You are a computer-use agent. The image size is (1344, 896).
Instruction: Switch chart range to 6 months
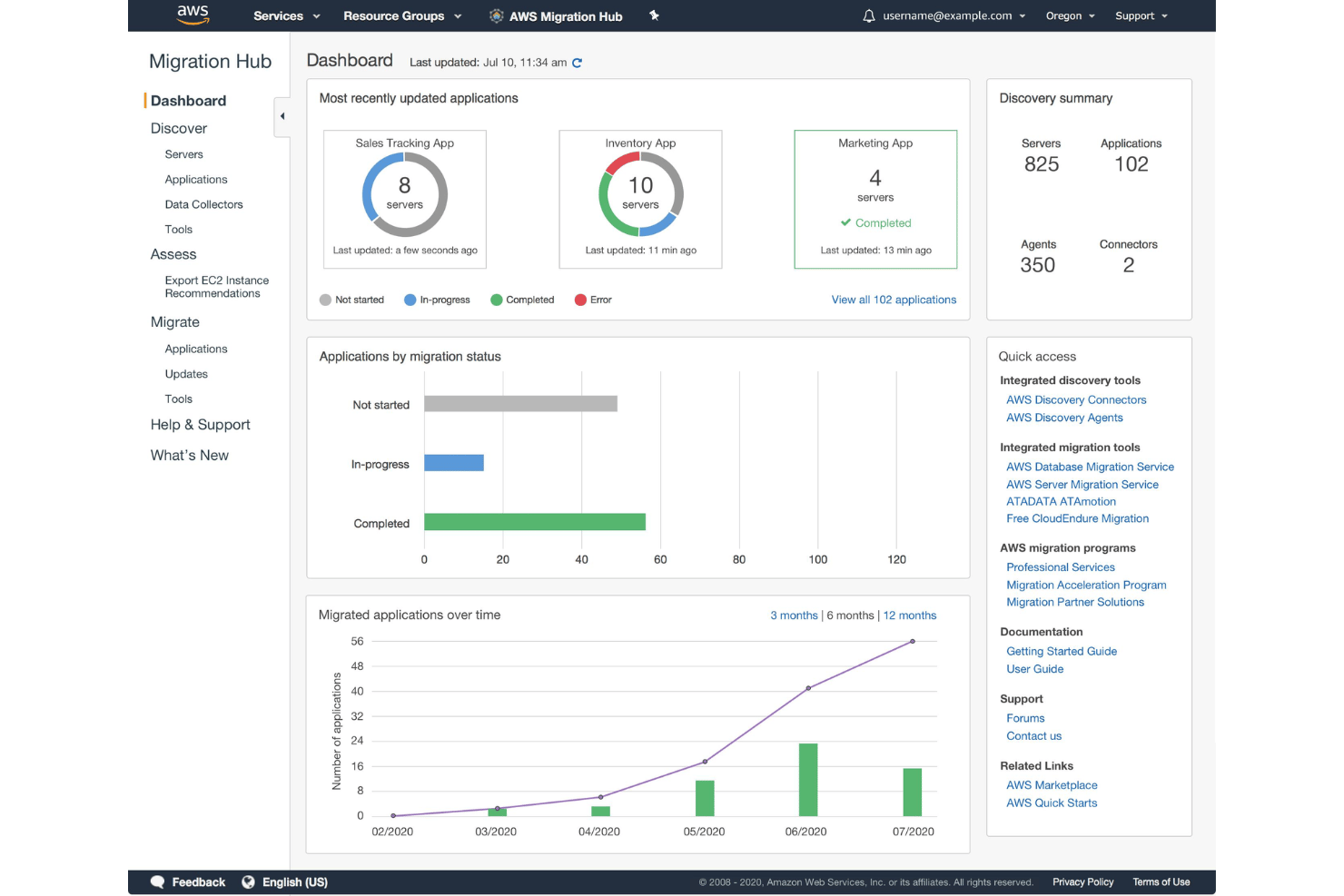pyautogui.click(x=850, y=615)
